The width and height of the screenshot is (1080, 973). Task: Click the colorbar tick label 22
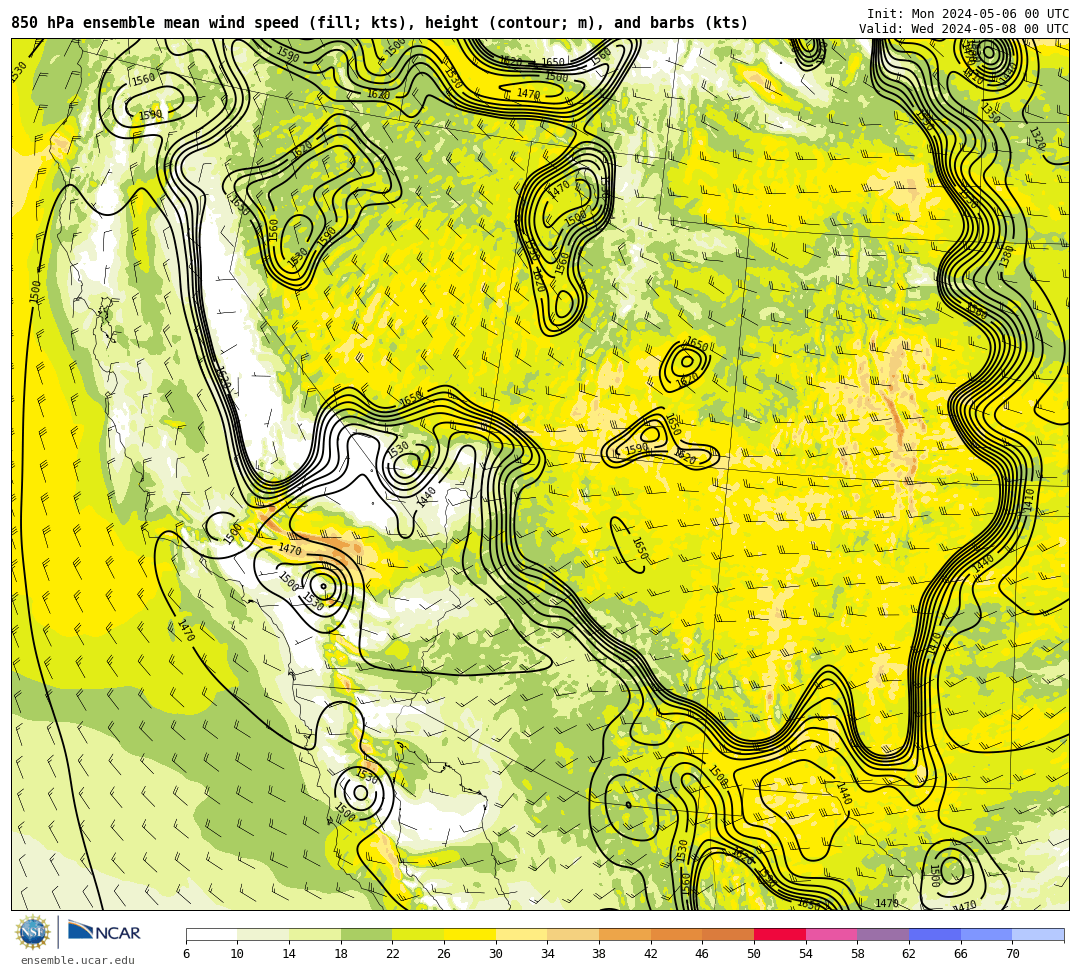pyautogui.click(x=392, y=954)
